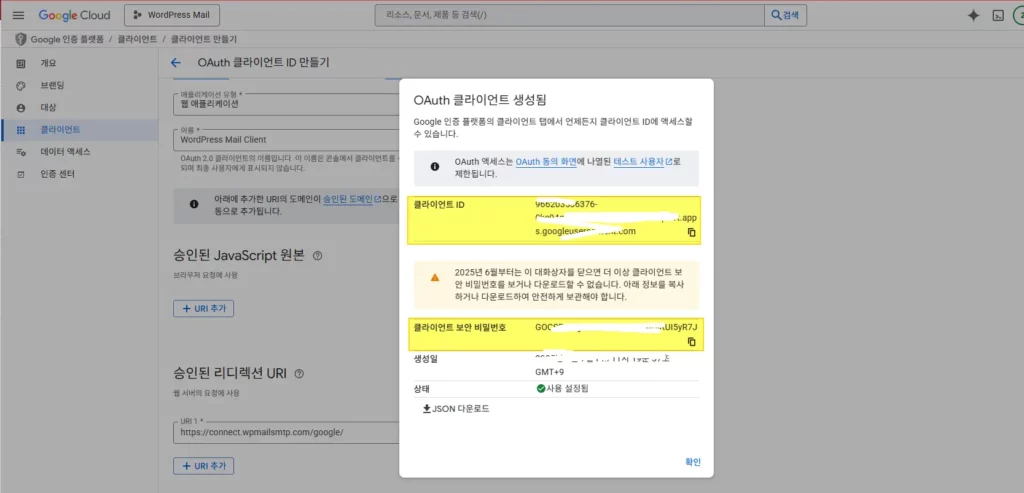Open 브랜딩 in the sidebar
The image size is (1024, 493).
pyautogui.click(x=52, y=86)
